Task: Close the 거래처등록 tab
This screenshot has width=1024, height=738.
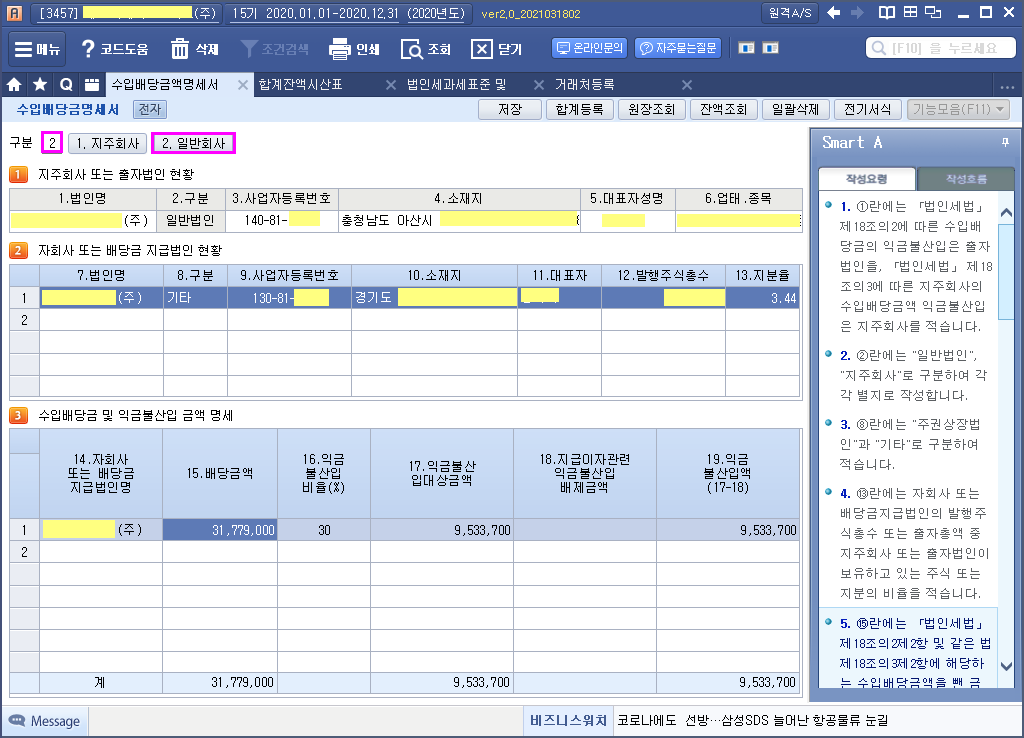Action: click(x=686, y=85)
